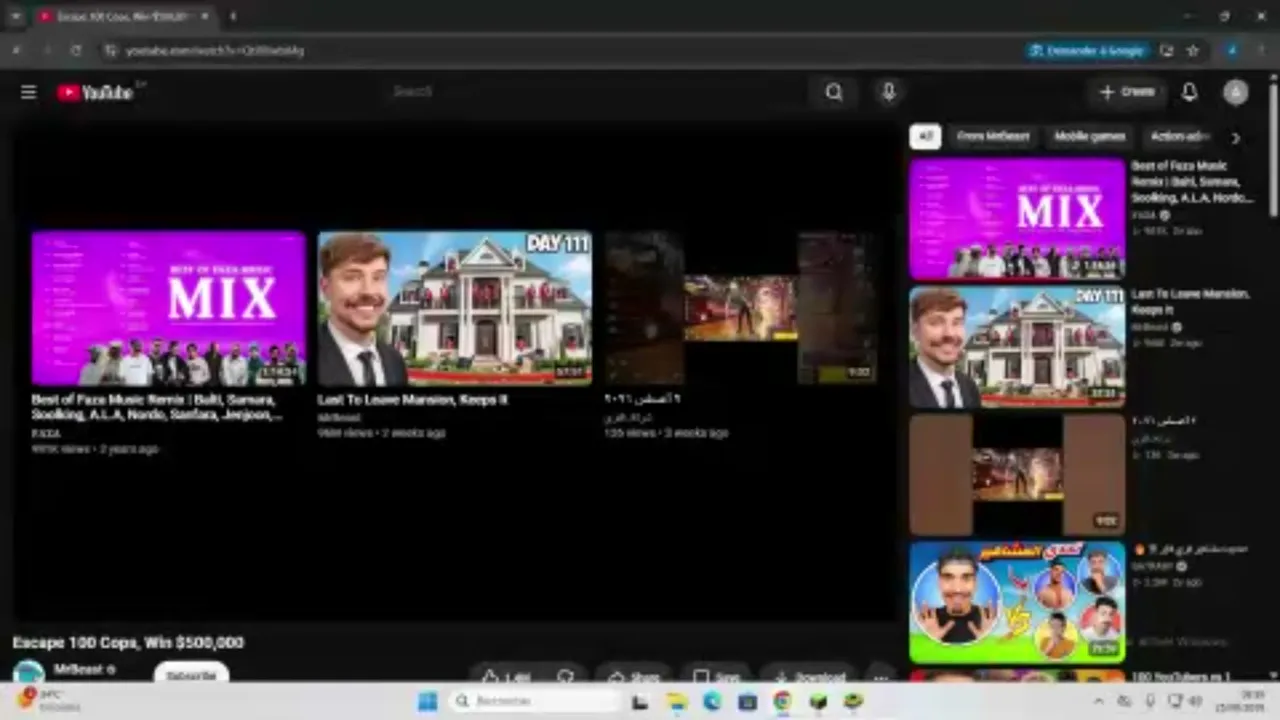Open sidebar Best of Faza Music MIX thumbnail
The image size is (1280, 720).
coord(1017,219)
